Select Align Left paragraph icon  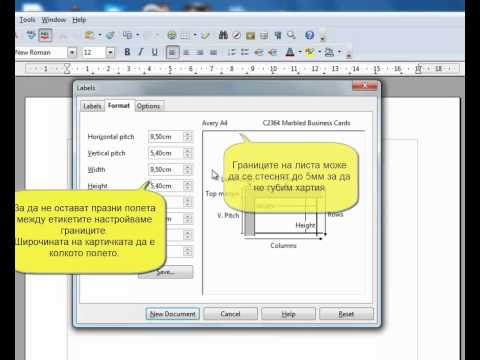[172, 52]
